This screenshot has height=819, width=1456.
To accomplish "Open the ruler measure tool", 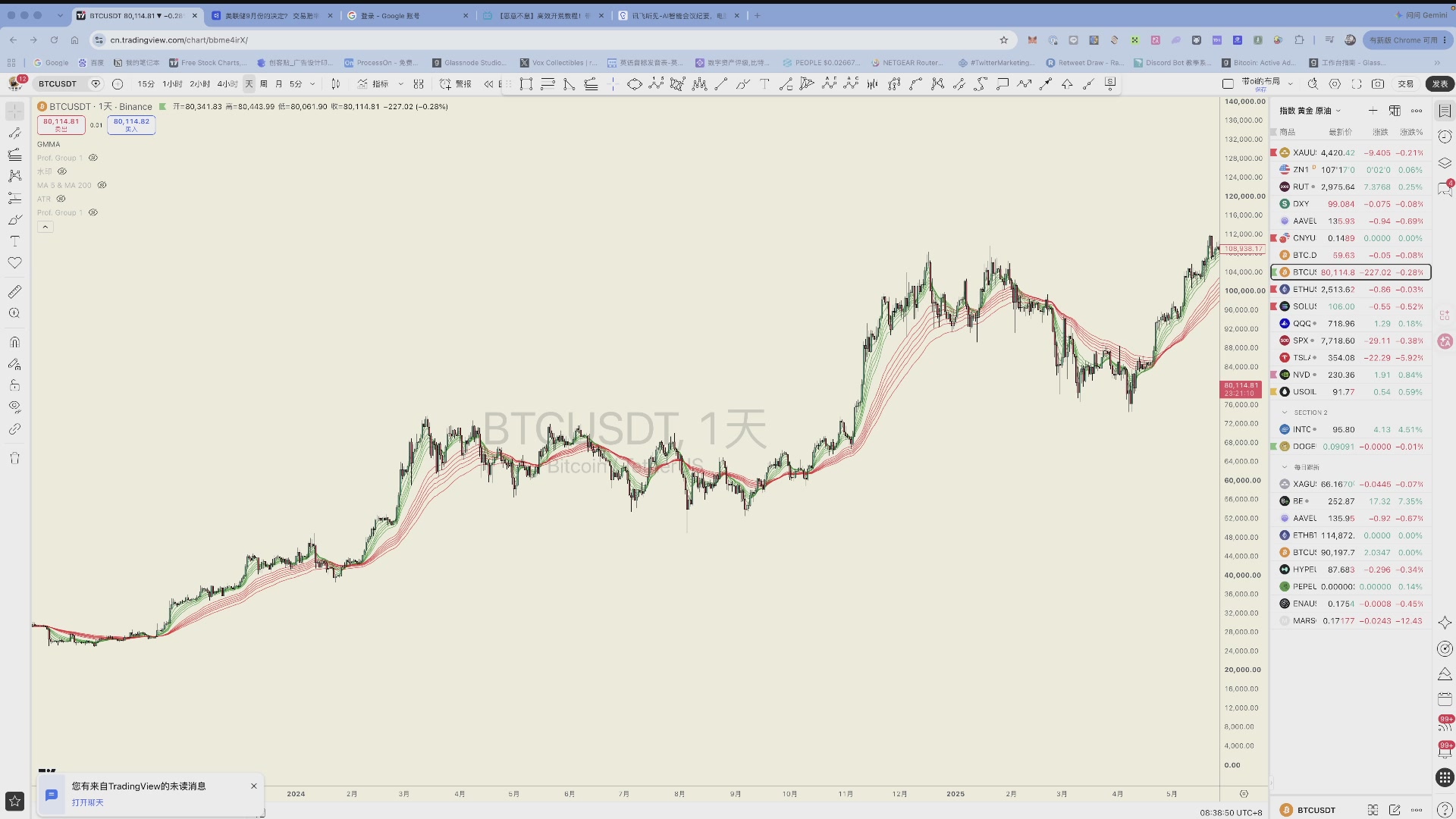I will pyautogui.click(x=14, y=292).
